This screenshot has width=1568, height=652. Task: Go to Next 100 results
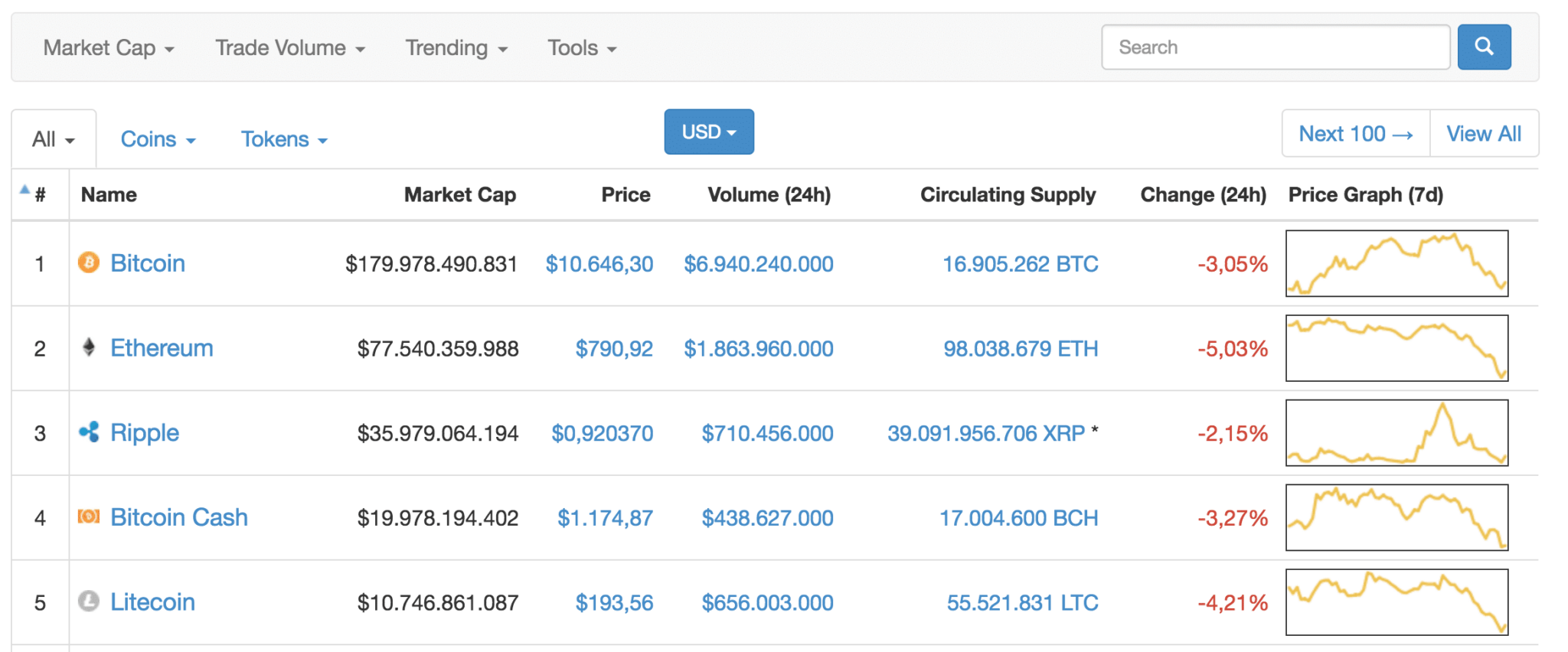click(1356, 134)
